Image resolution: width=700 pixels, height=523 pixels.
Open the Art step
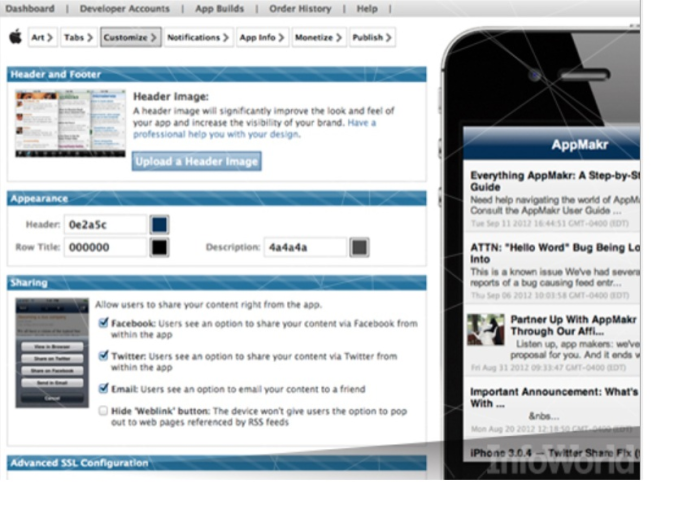(42, 37)
